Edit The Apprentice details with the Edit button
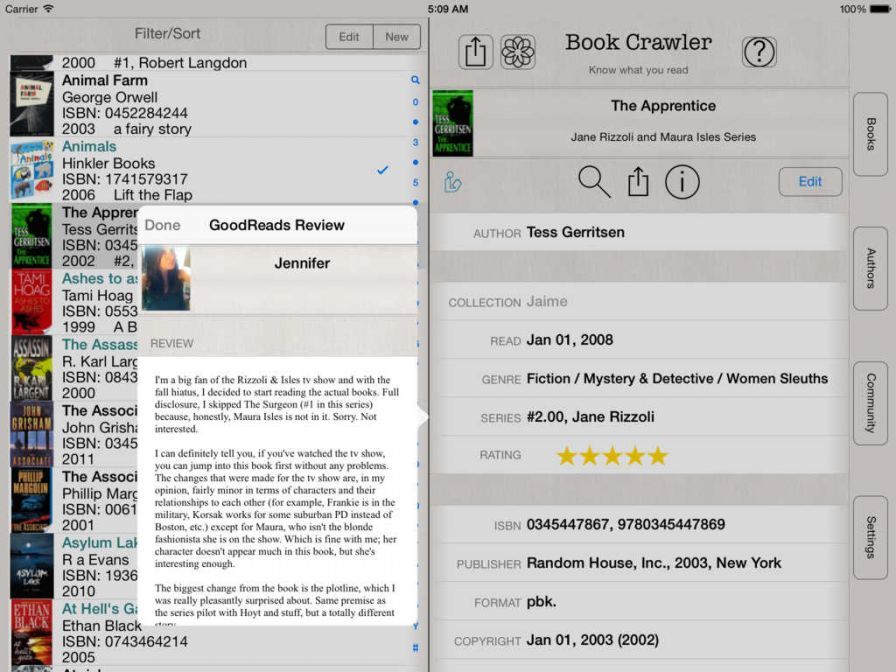The width and height of the screenshot is (896, 672). 810,182
